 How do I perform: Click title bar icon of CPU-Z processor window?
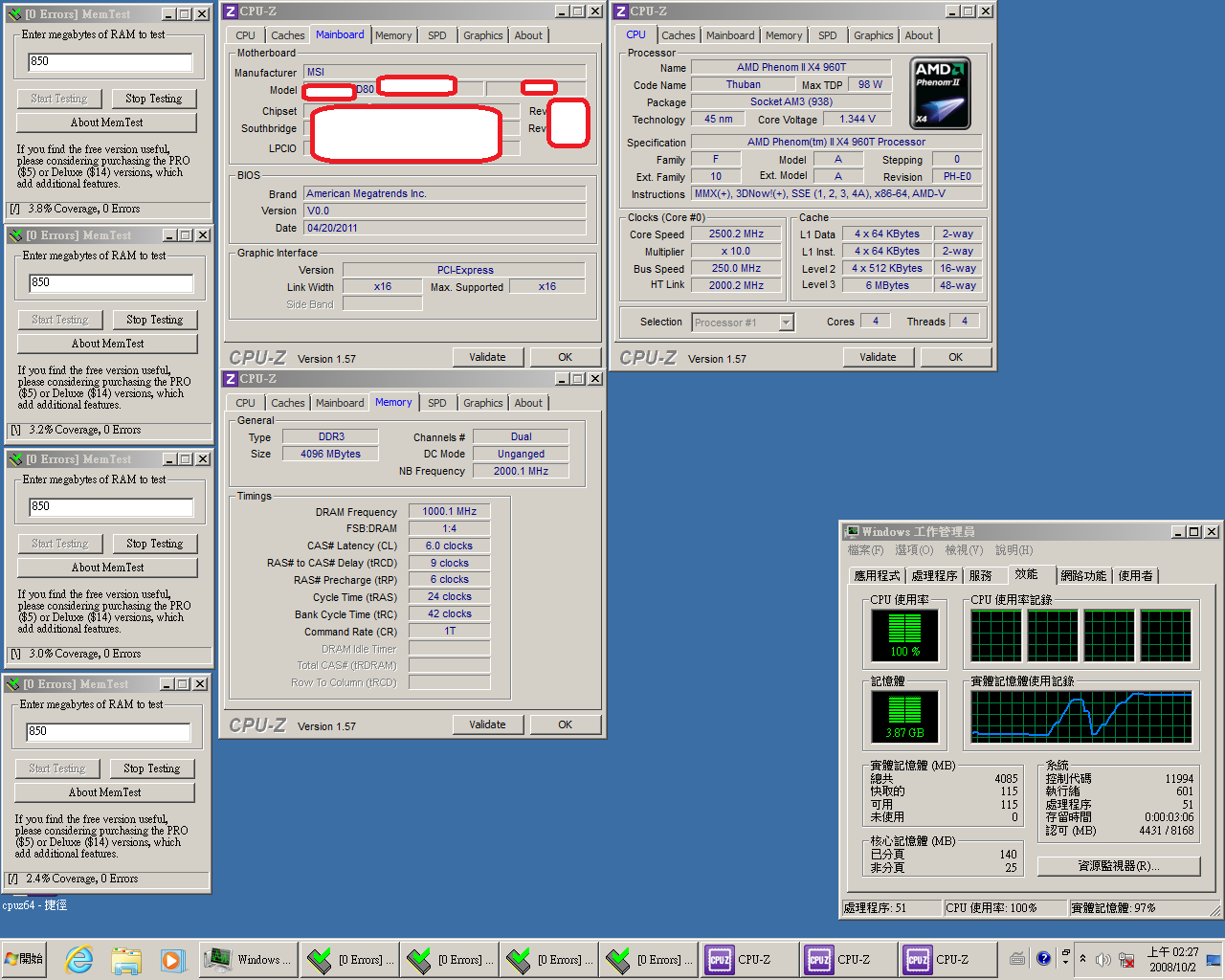(621, 11)
